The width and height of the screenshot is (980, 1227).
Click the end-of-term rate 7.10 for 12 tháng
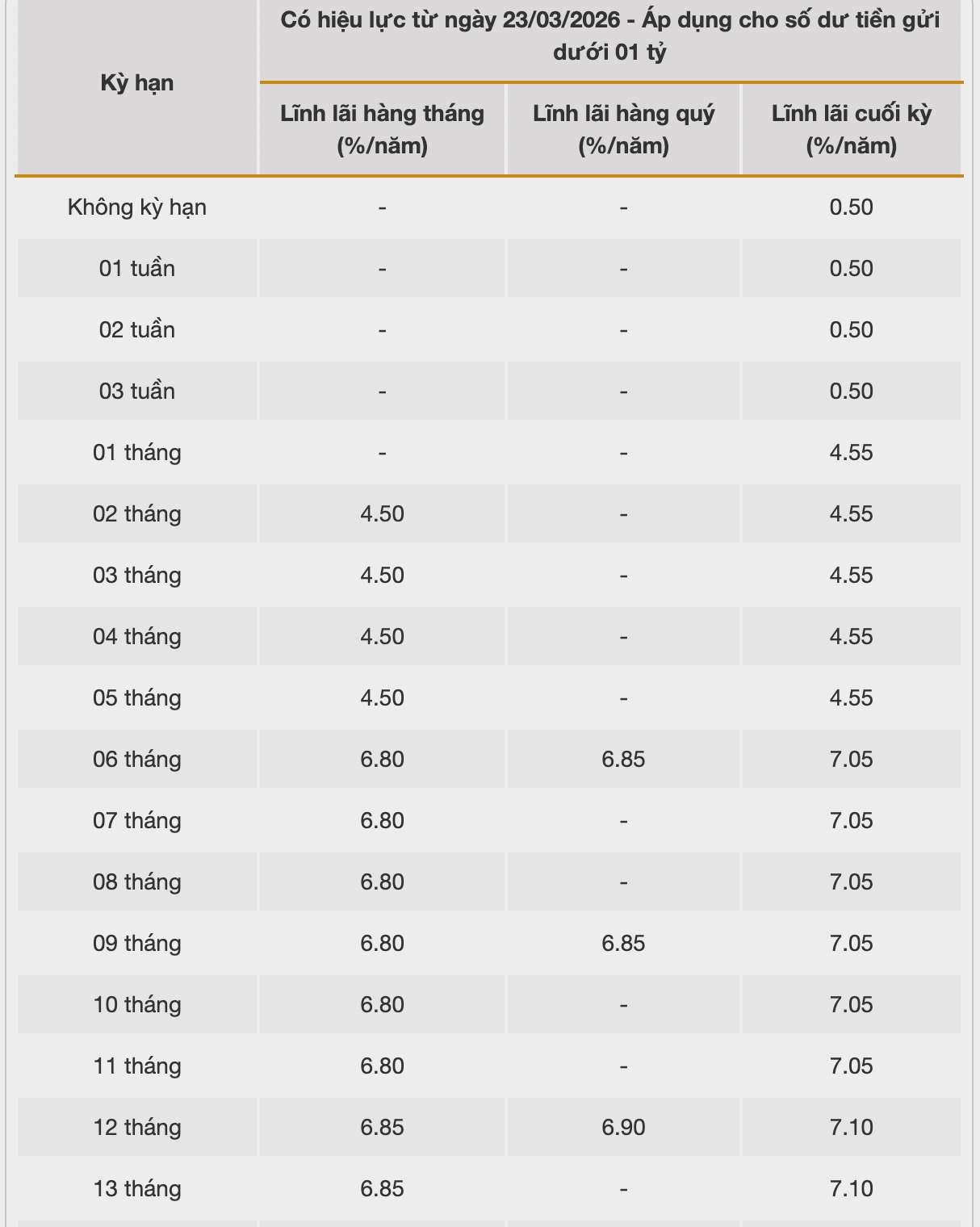click(x=852, y=1128)
